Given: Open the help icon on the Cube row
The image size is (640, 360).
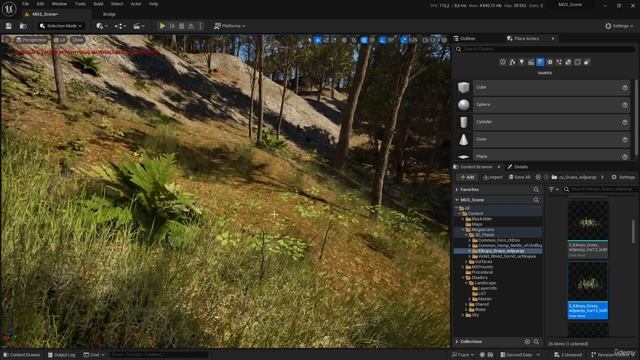Looking at the screenshot, I should coord(625,87).
